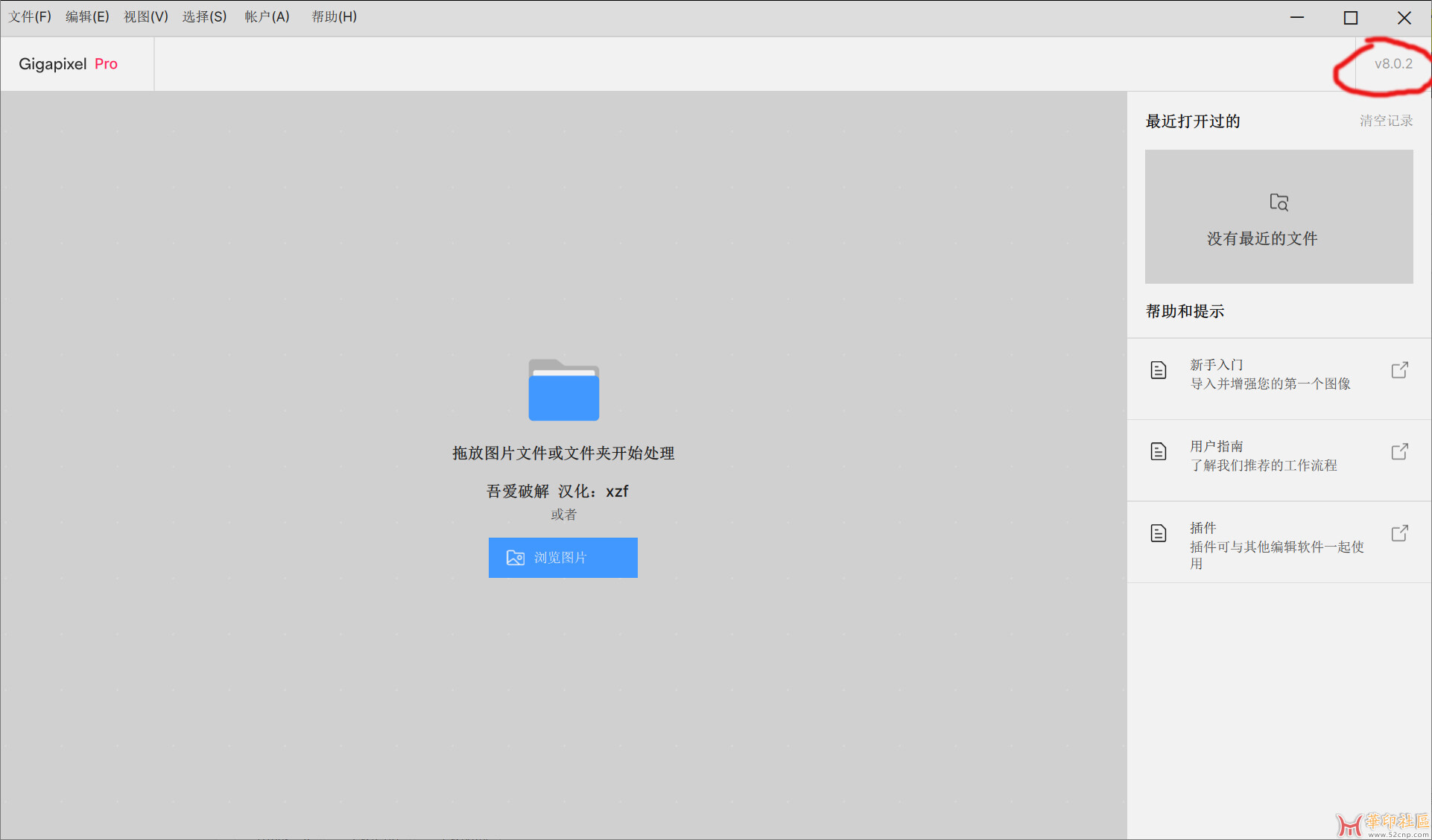The height and width of the screenshot is (840, 1432).
Task: Open the 帐户(A) menu
Action: pos(267,16)
